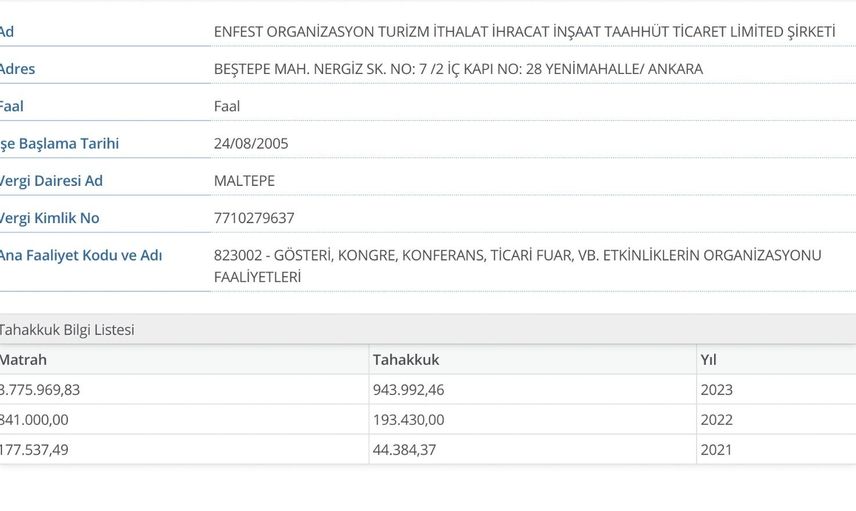Select activity code 823002 - GÖSTERİ, KONGRE text
This screenshot has height=511, width=856.
pos(518,266)
